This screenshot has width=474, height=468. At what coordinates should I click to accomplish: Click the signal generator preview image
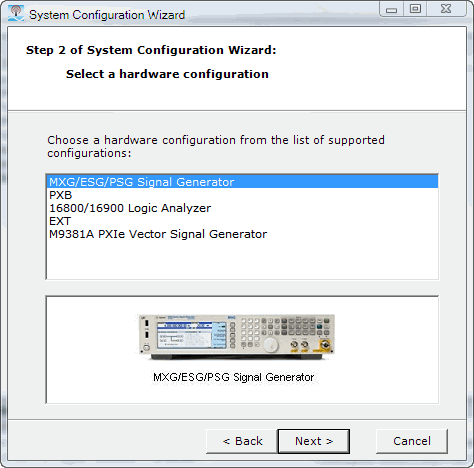coord(237,337)
